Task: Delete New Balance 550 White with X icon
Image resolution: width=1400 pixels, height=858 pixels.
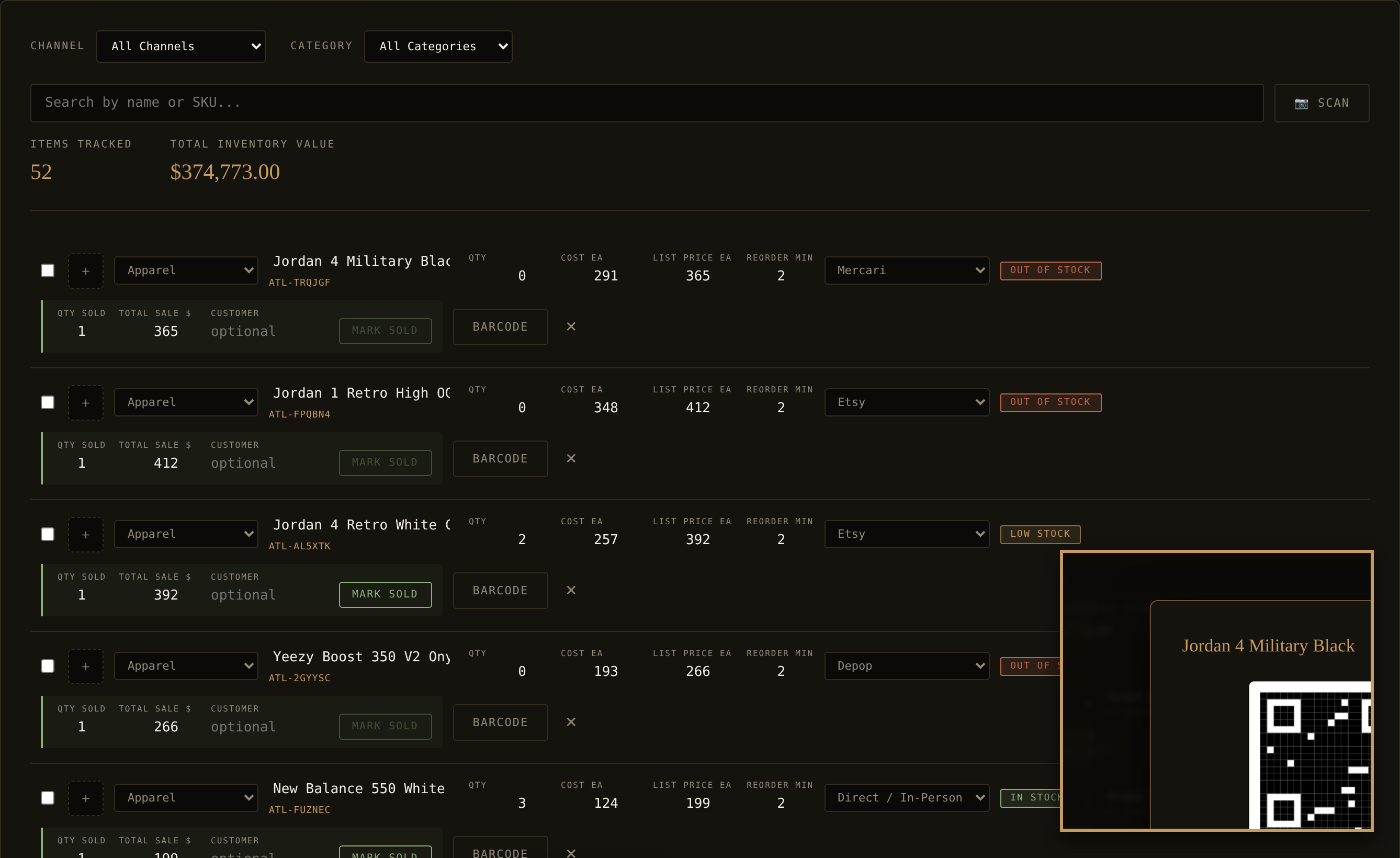Action: coord(571,853)
